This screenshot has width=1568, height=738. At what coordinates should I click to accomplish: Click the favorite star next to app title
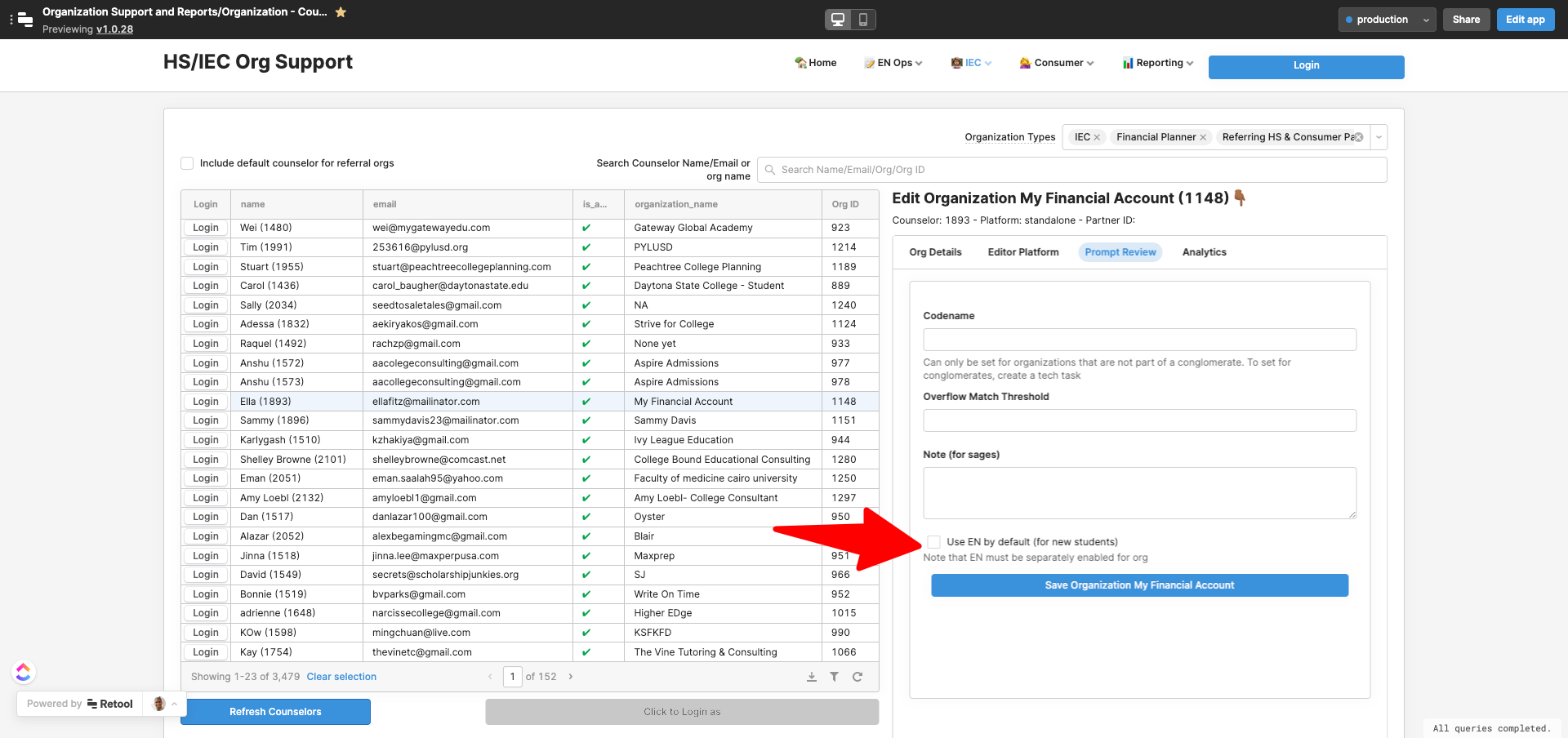(341, 12)
